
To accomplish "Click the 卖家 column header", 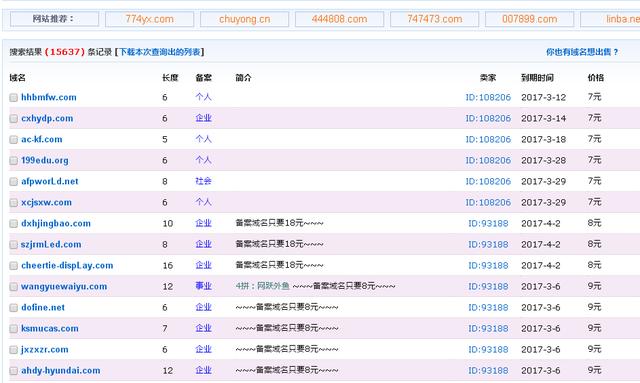I will (488, 78).
